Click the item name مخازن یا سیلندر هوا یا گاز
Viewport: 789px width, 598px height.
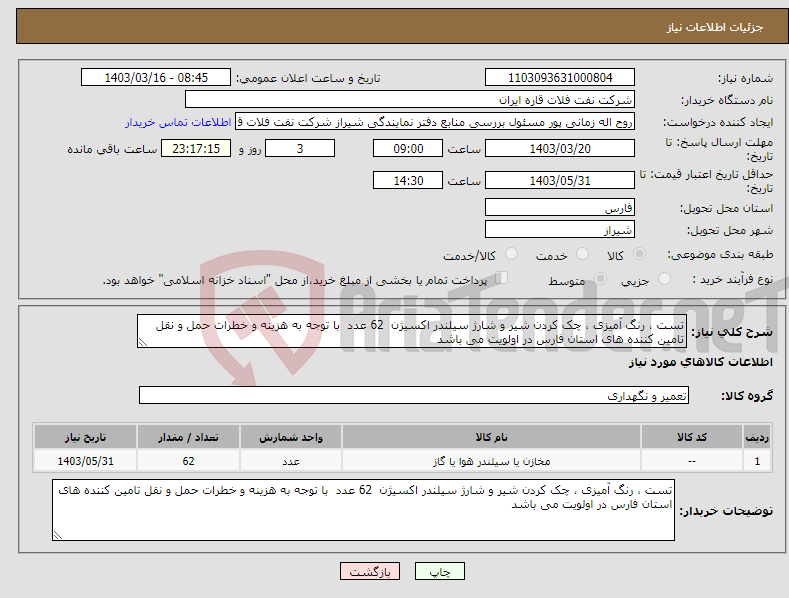[x=491, y=461]
